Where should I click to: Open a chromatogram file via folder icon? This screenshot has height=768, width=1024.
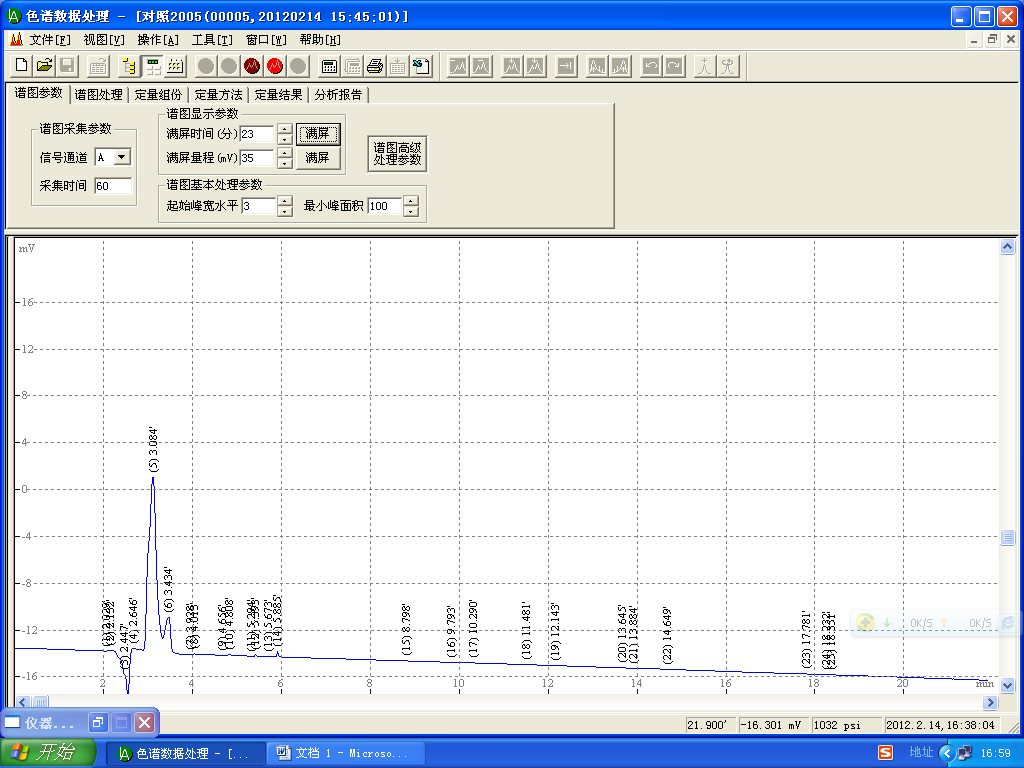pos(44,66)
